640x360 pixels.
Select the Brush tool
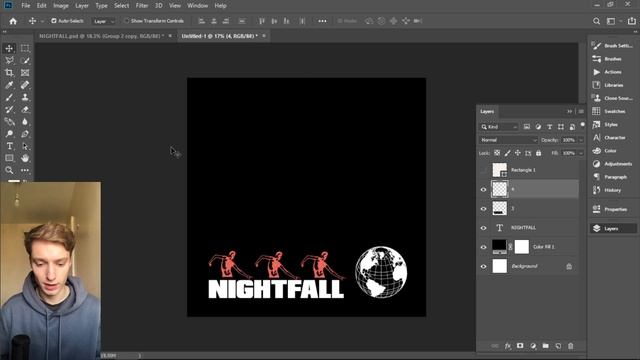9,97
